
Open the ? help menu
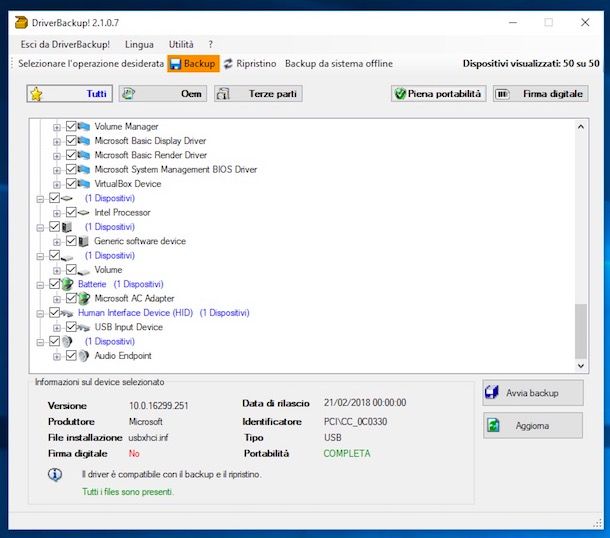pos(210,44)
